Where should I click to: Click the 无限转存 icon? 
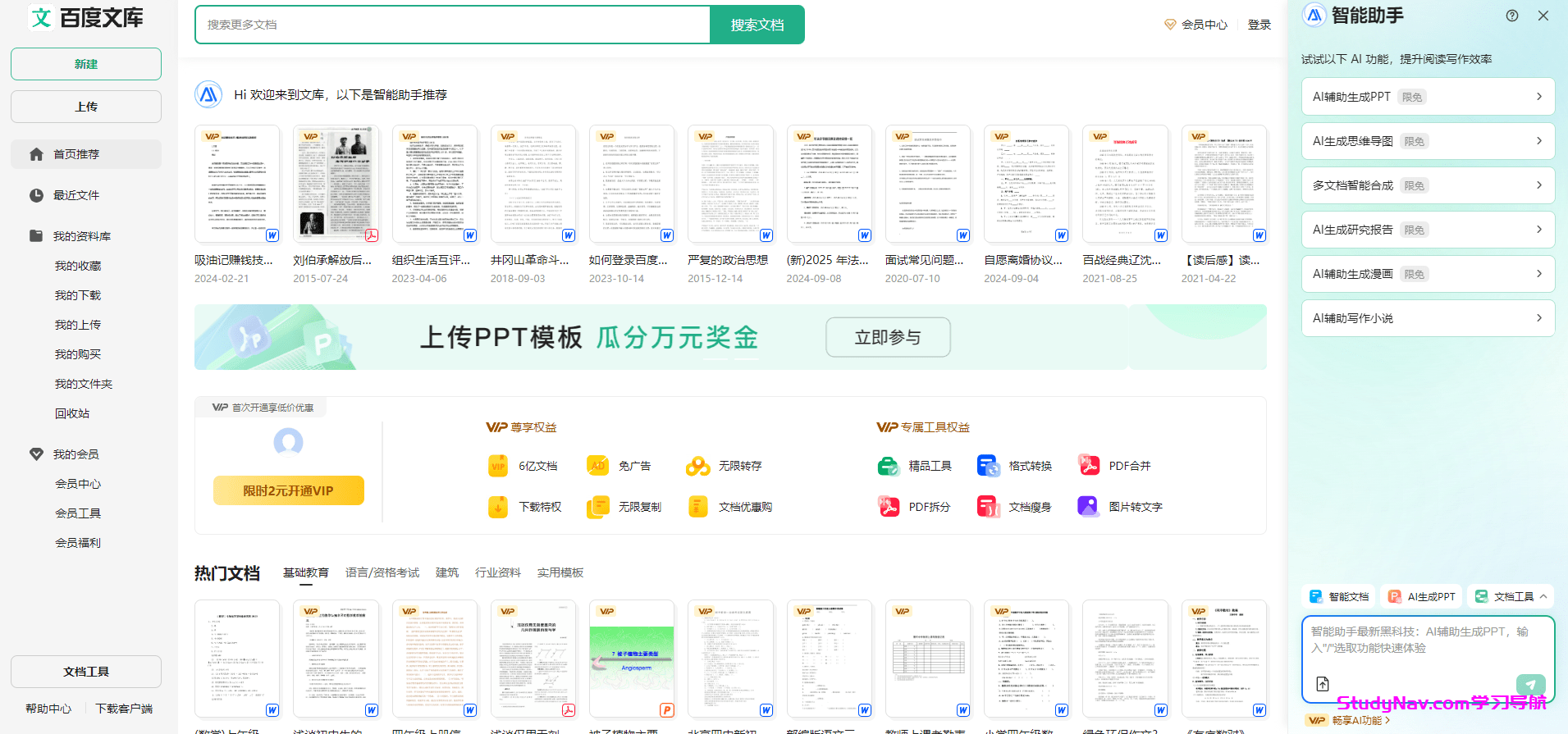pos(698,466)
